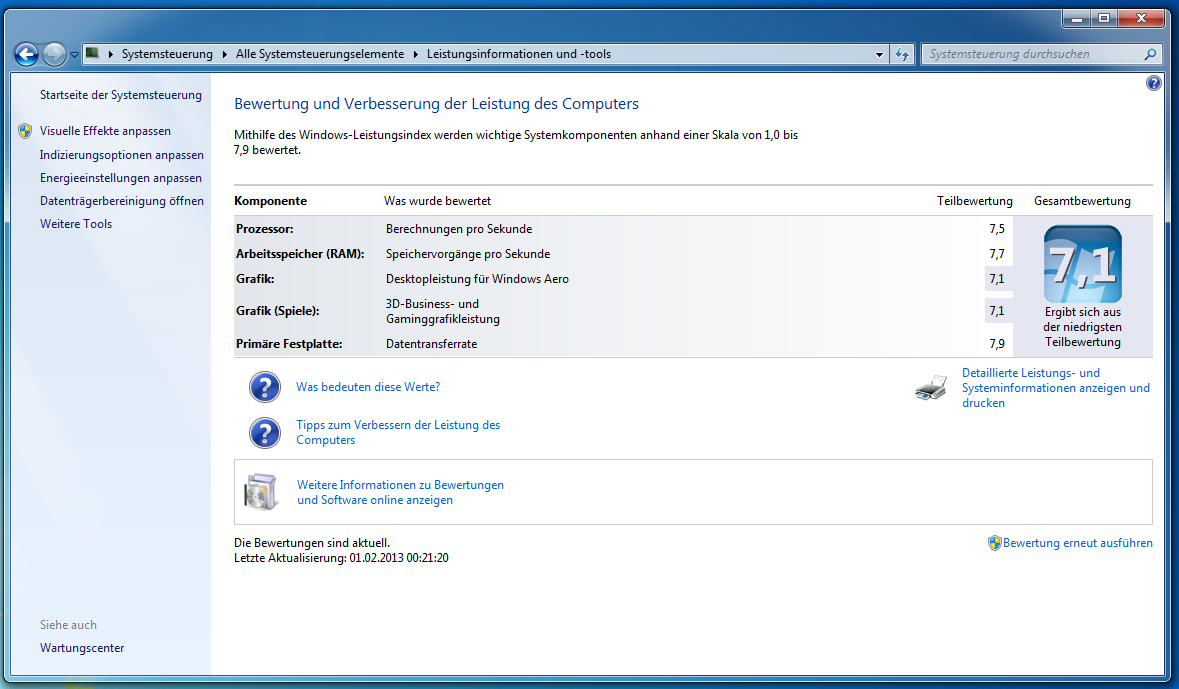Viewport: 1179px width, 689px height.
Task: Click the refresh button beside address bar
Action: click(902, 54)
